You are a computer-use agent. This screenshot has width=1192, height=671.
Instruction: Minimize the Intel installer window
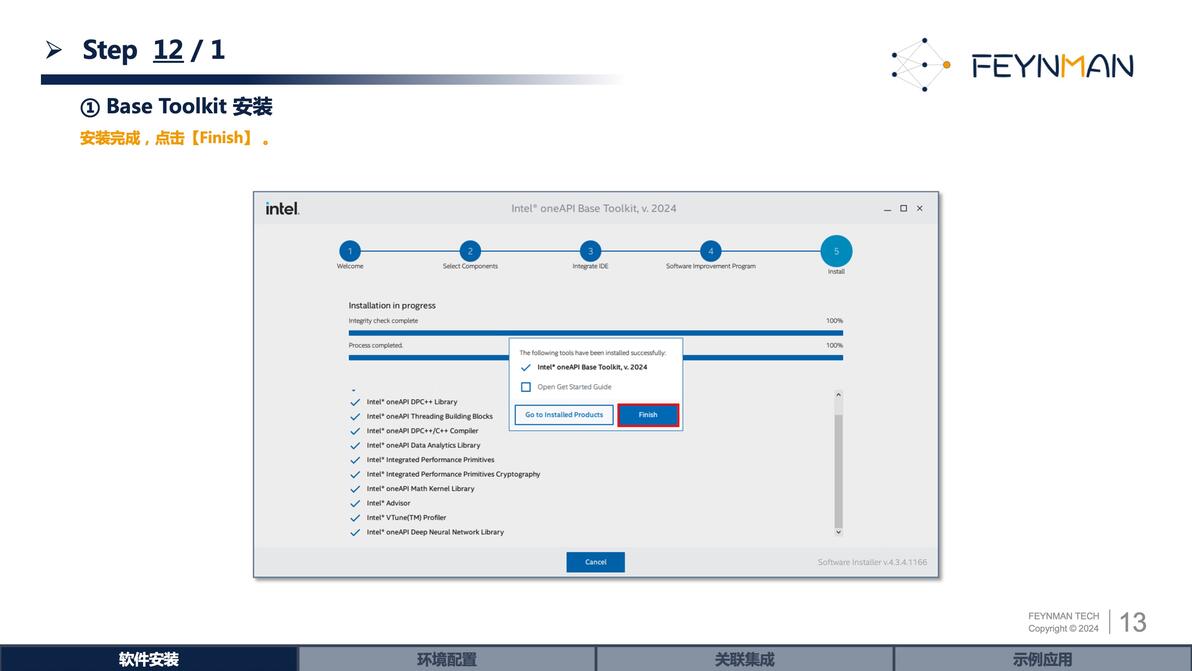tap(887, 209)
